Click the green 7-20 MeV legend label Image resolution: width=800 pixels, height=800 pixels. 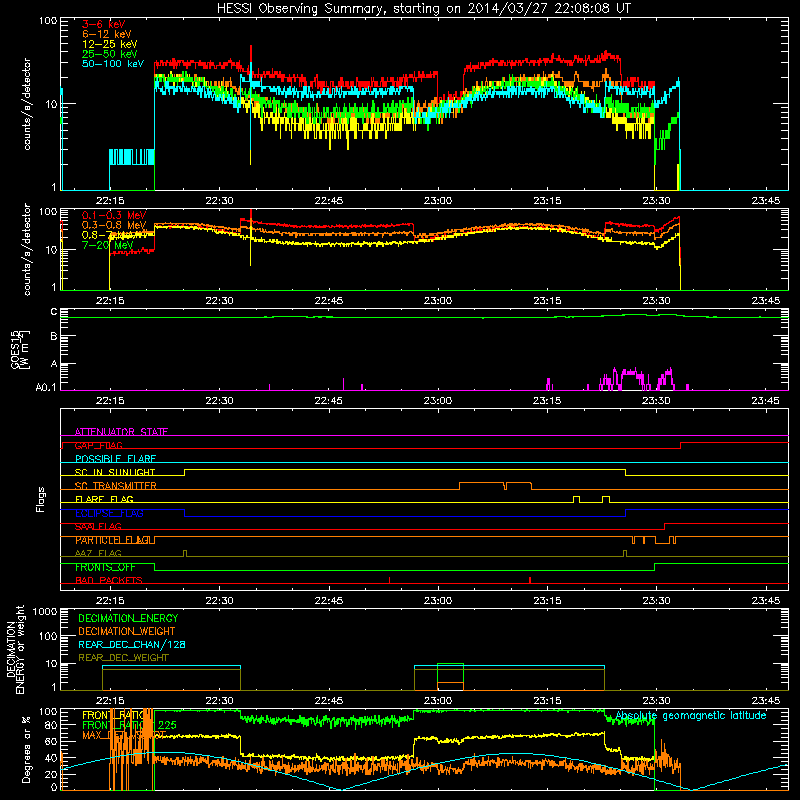click(108, 245)
